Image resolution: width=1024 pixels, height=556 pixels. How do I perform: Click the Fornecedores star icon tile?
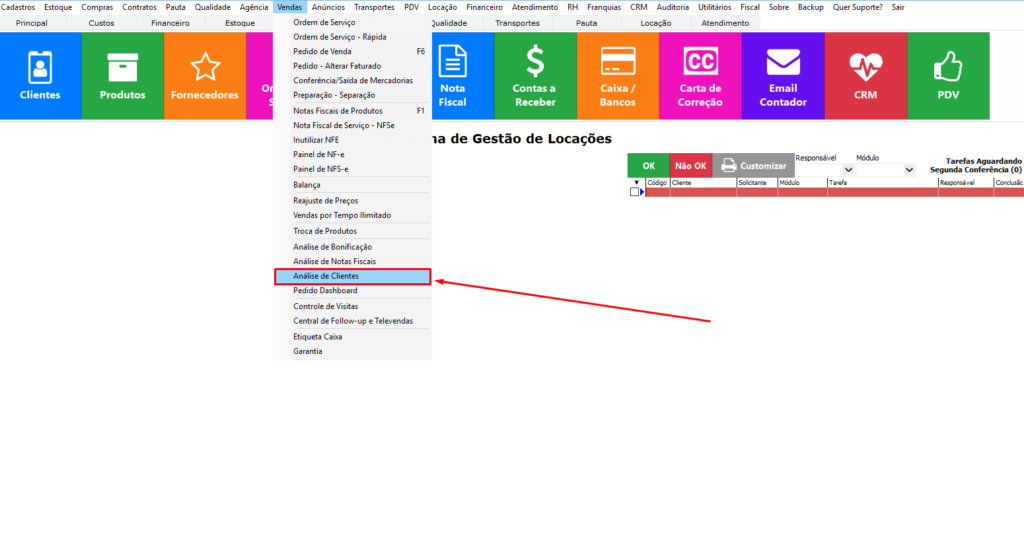click(205, 75)
